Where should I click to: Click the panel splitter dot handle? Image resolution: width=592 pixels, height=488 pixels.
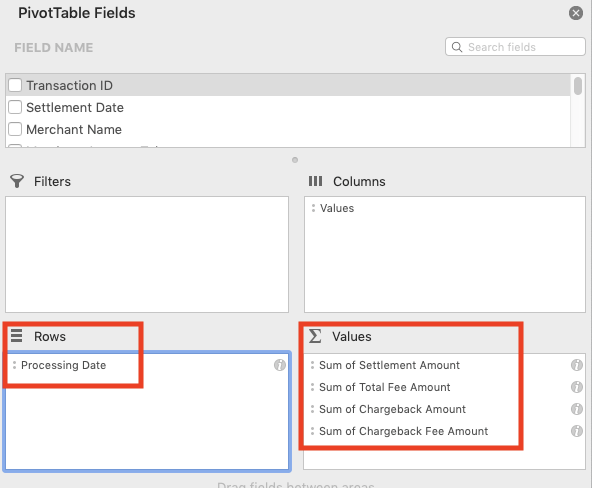click(x=295, y=160)
